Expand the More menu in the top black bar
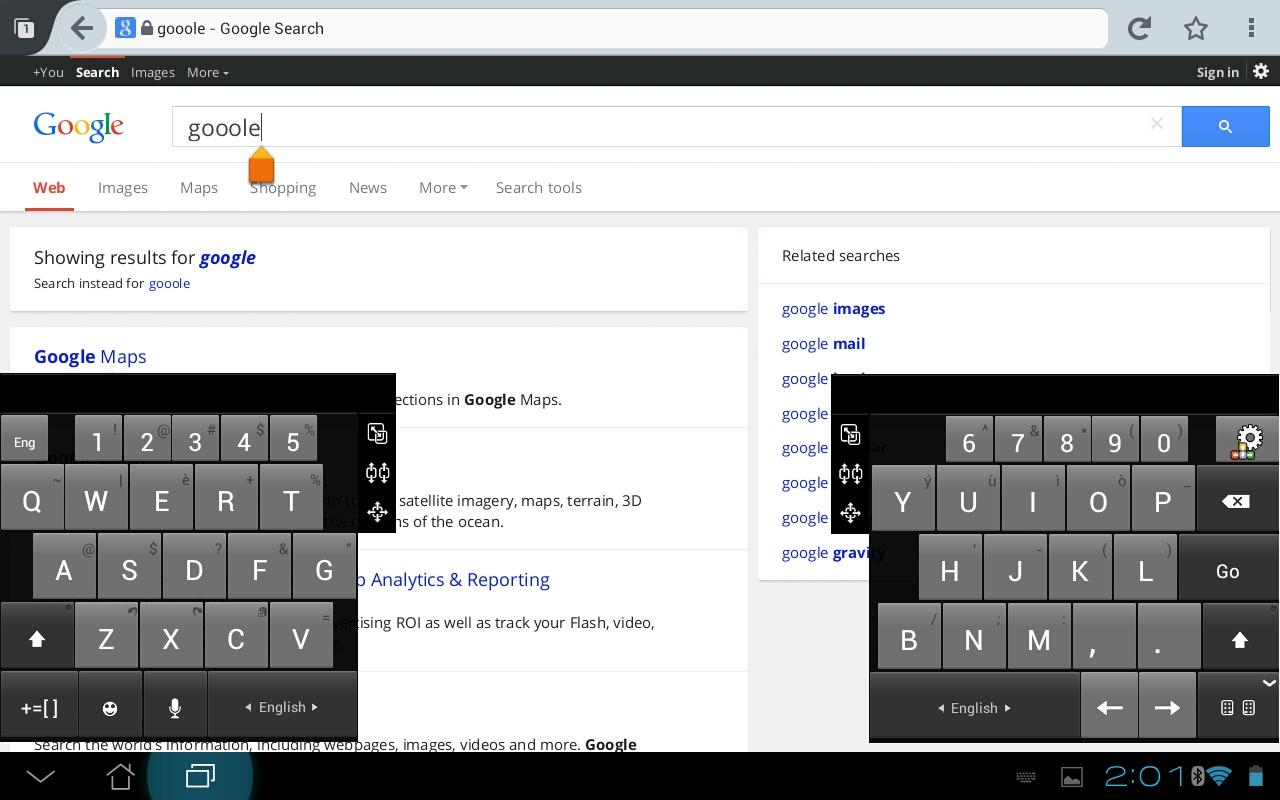The image size is (1280, 800). tap(208, 72)
